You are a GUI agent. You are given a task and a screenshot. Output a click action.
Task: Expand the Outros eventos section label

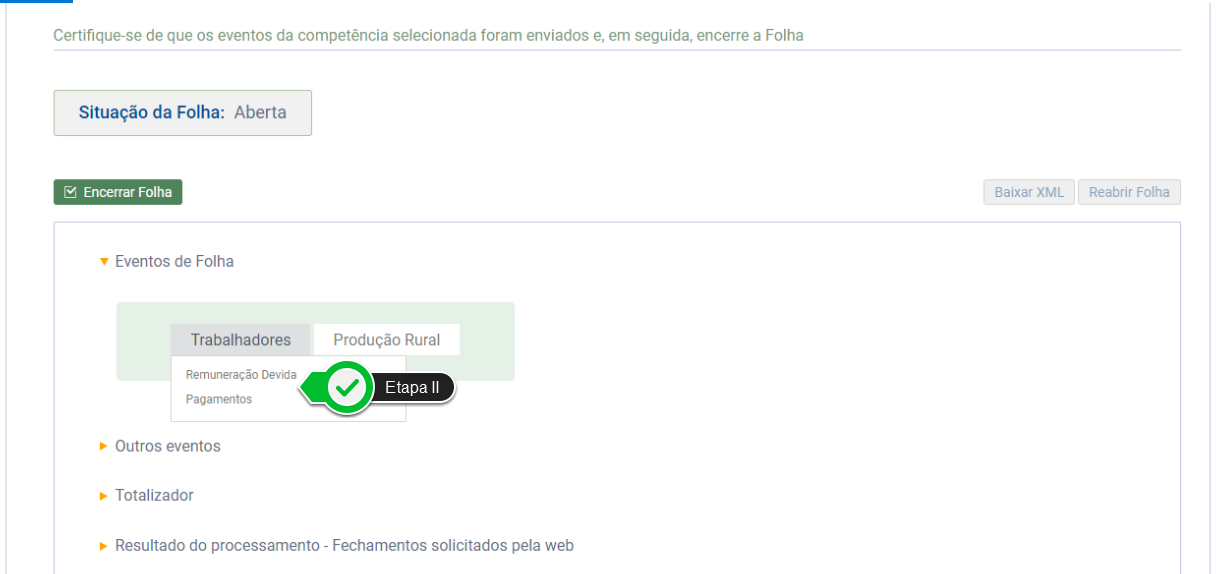(168, 446)
